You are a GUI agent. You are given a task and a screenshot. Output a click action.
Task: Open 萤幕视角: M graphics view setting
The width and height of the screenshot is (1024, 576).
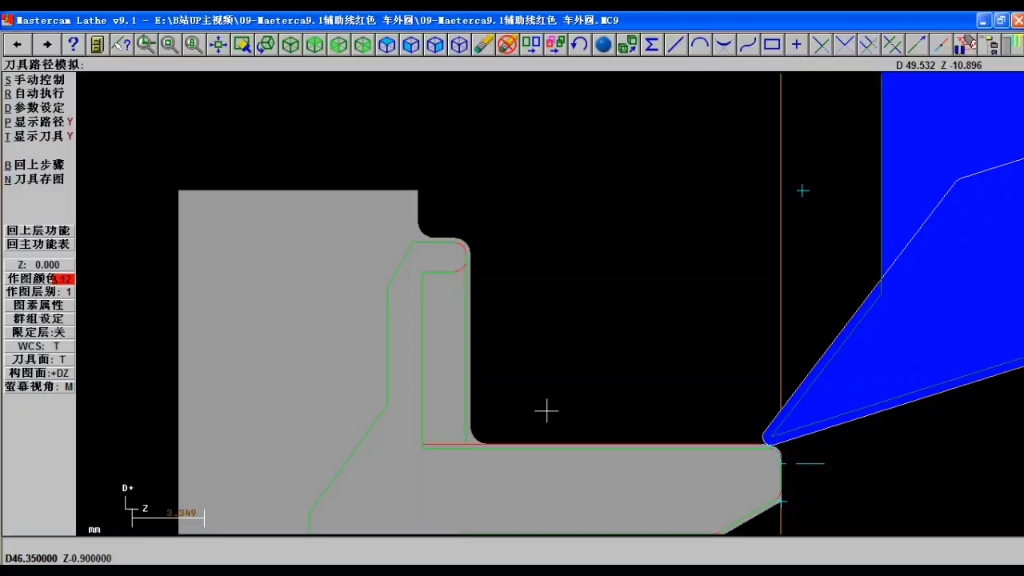tap(39, 387)
